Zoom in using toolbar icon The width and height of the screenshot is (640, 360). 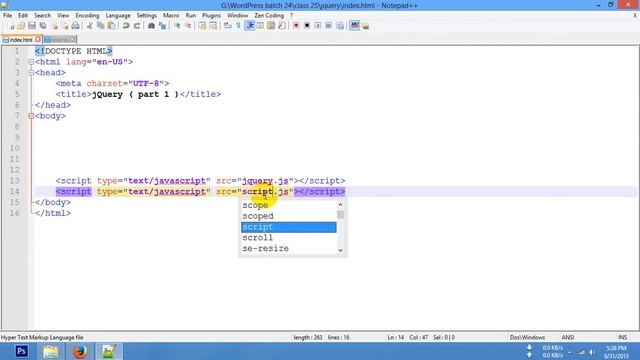[177, 26]
